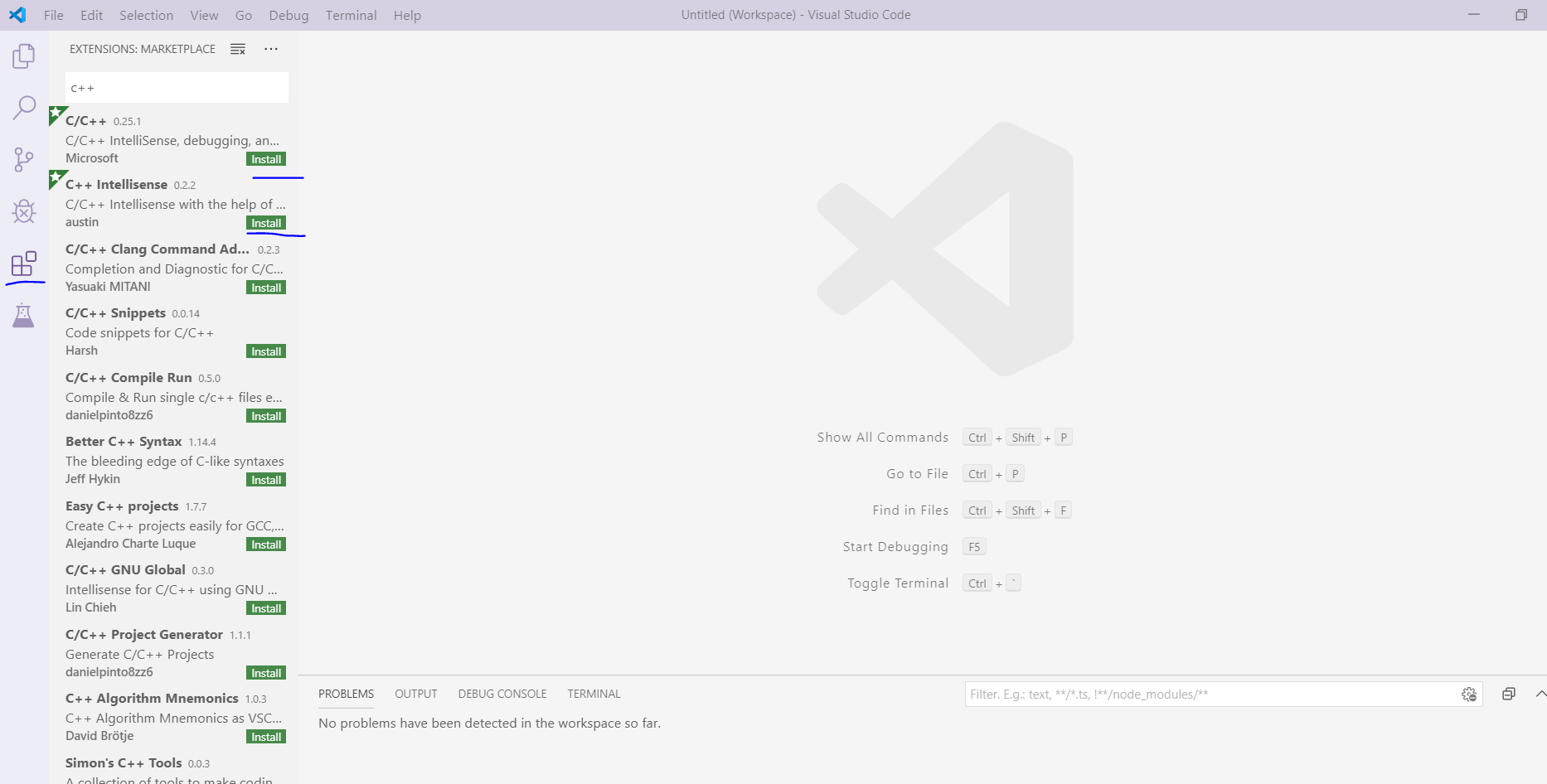Switch to the Problems tab
This screenshot has height=784, width=1547.
(346, 694)
